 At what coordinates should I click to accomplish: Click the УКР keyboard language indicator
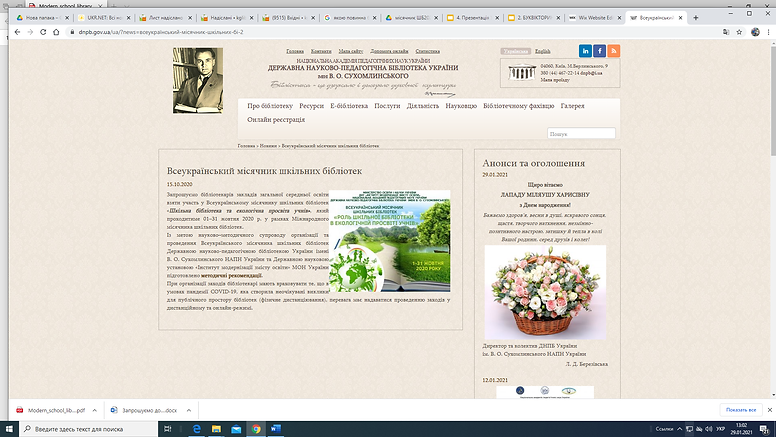pyautogui.click(x=721, y=429)
